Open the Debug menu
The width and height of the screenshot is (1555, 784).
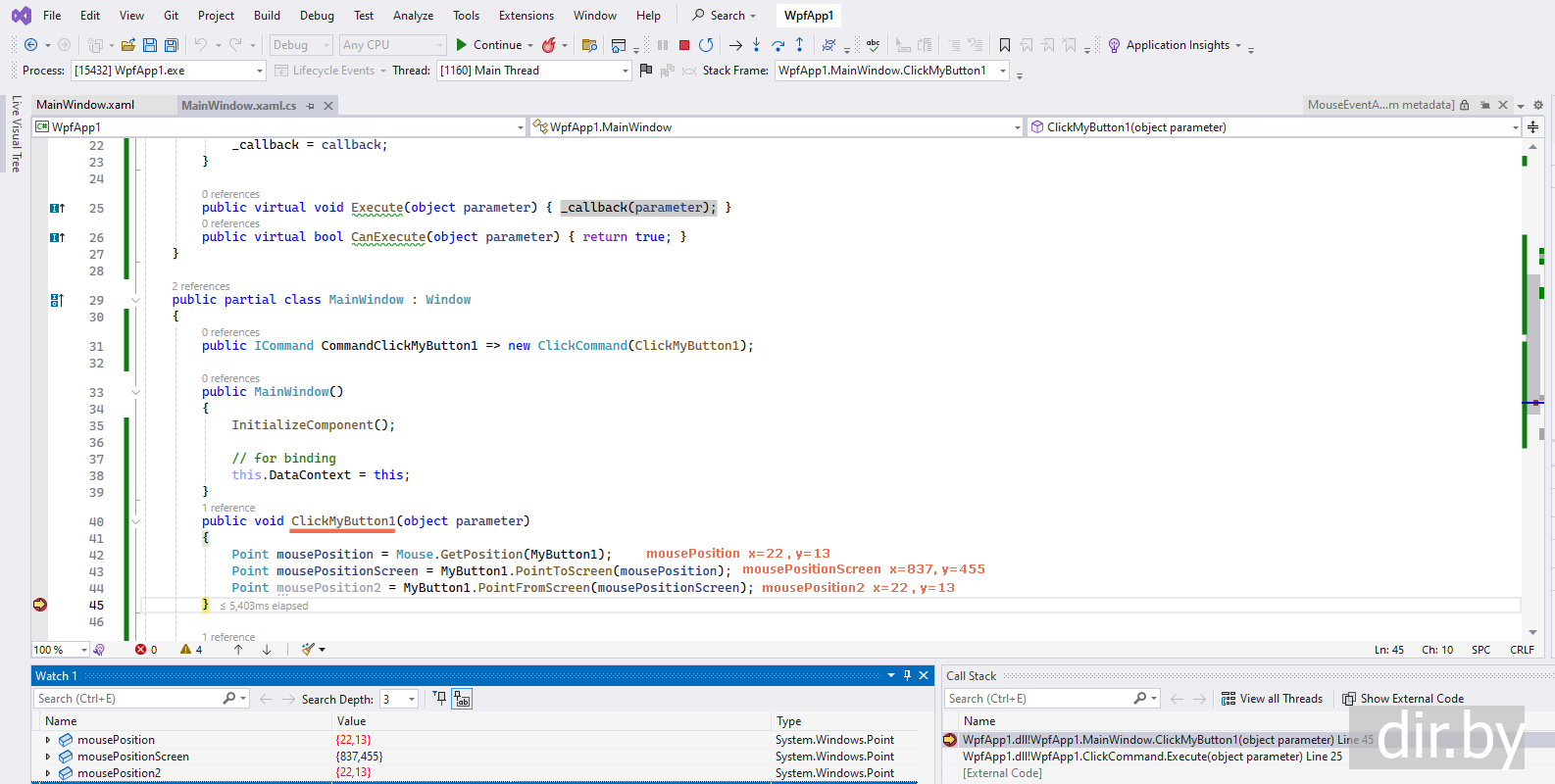coord(317,16)
